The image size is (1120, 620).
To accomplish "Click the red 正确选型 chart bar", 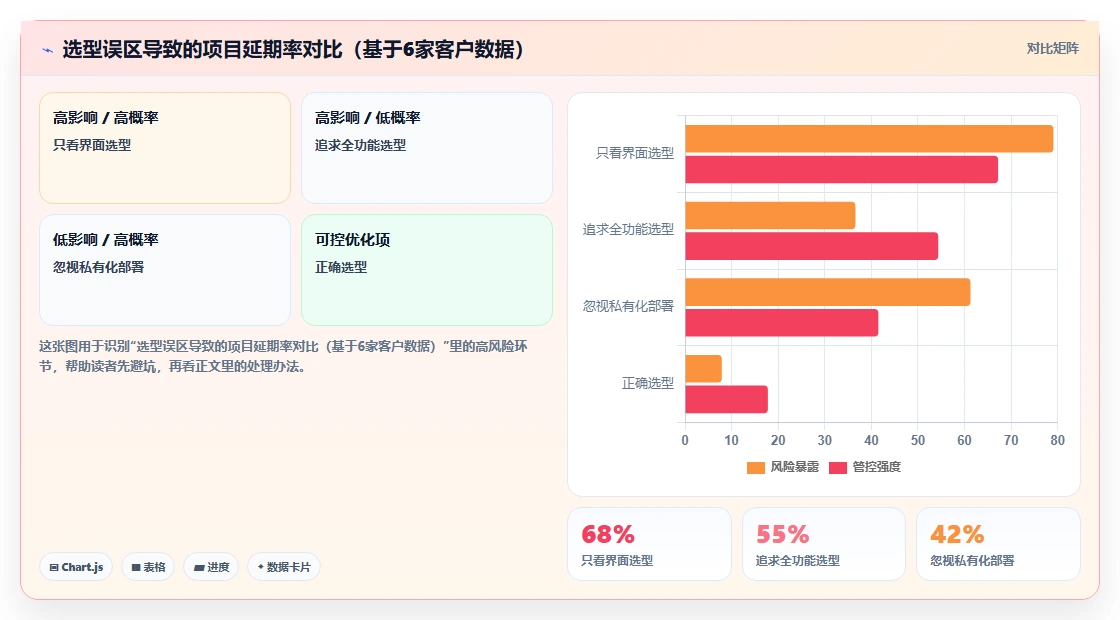I will [726, 399].
